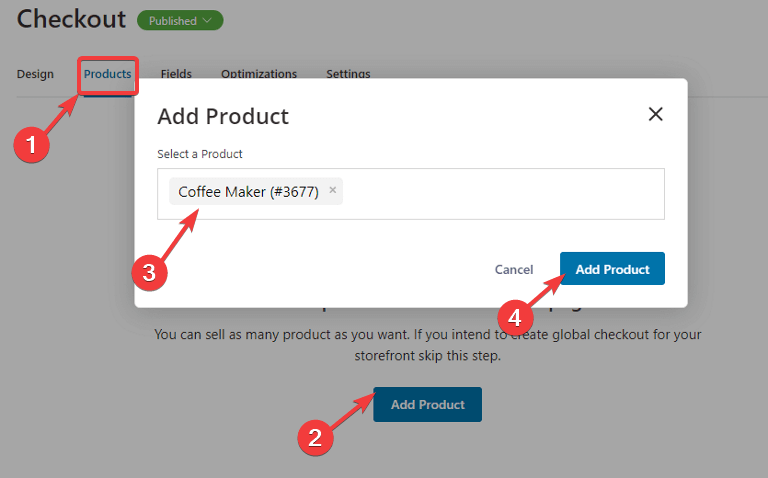Go to the Fields tab
768x478 pixels.
click(176, 73)
